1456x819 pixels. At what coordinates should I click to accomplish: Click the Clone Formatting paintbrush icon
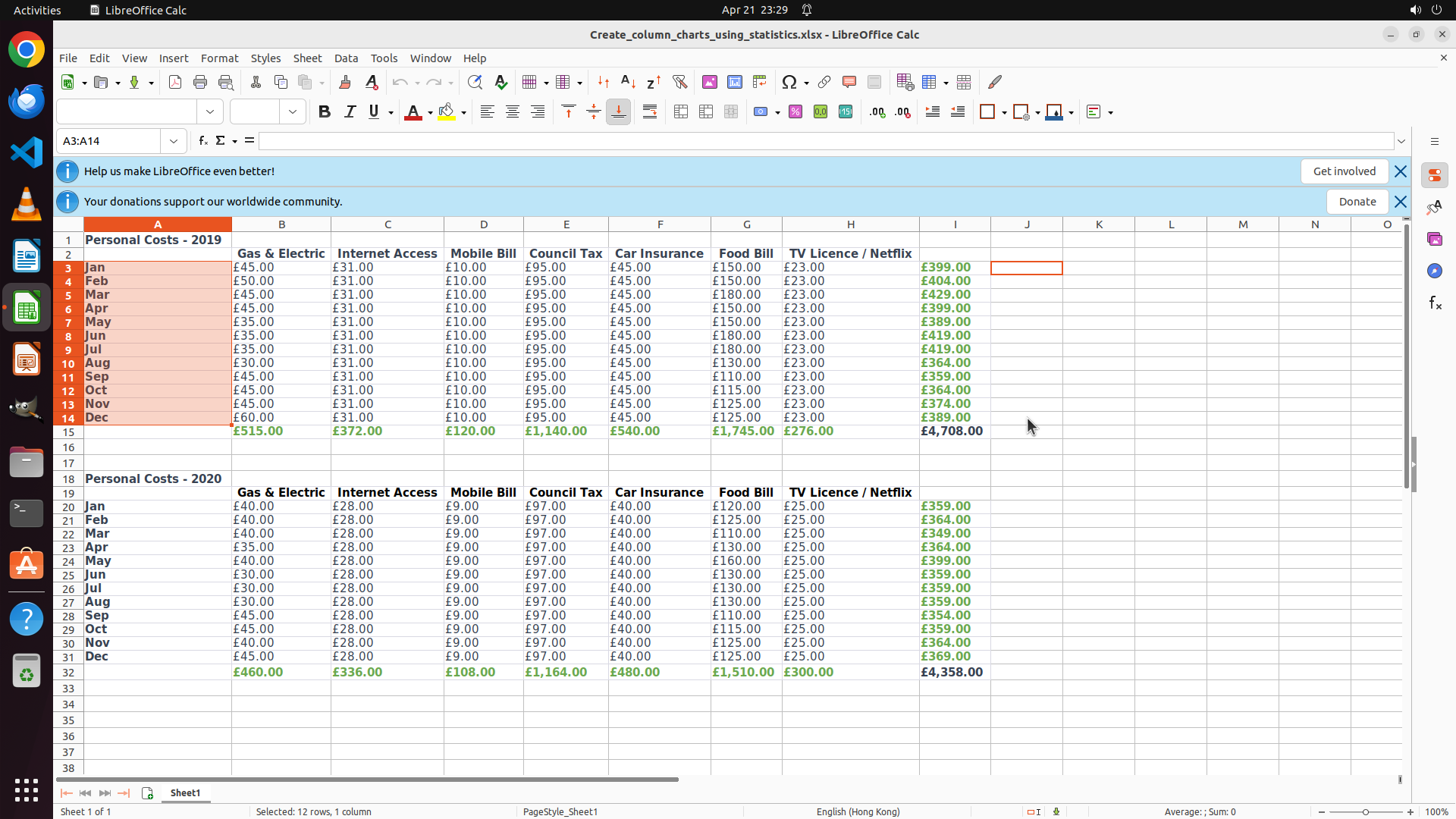tap(345, 82)
